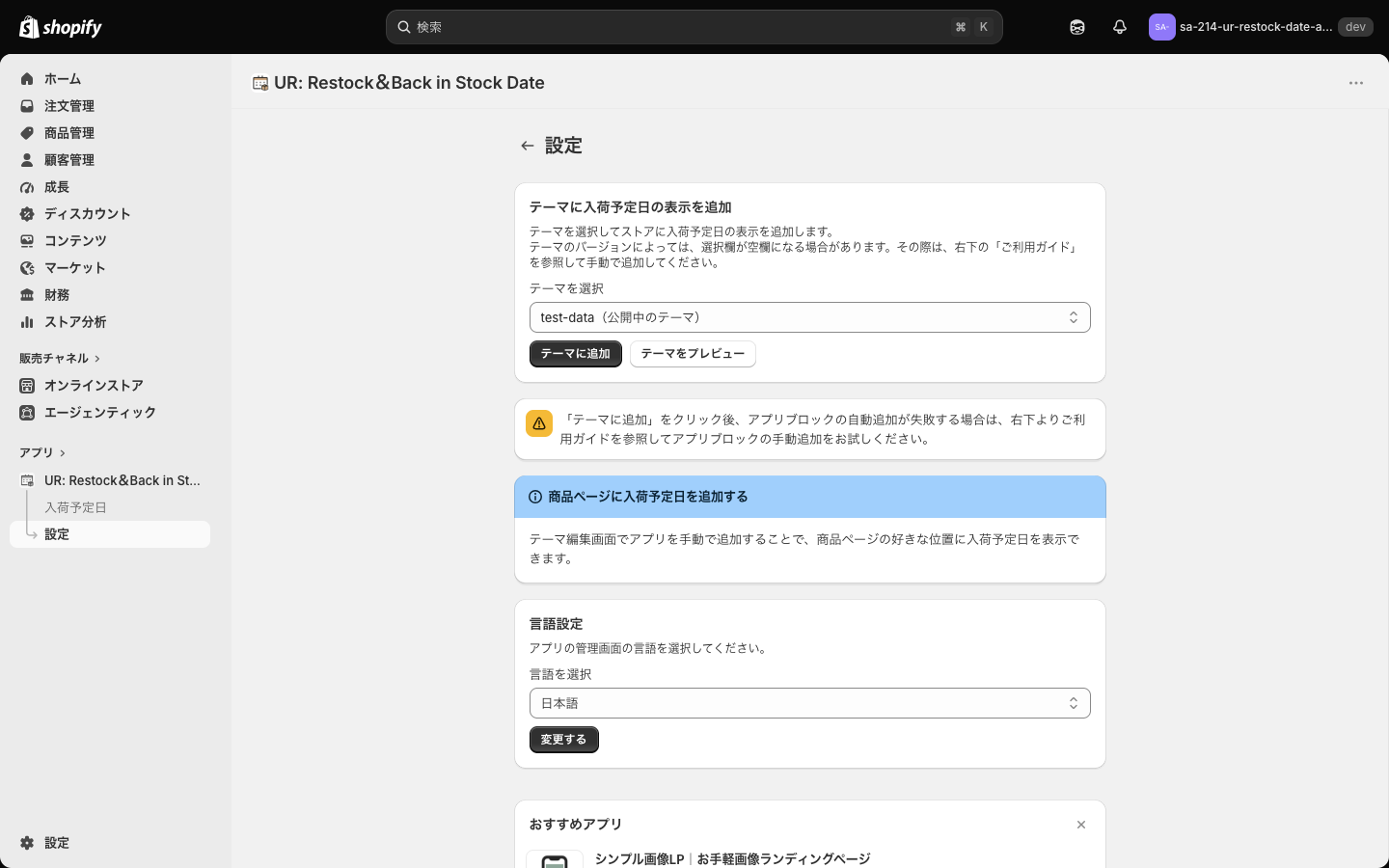Click the Shopify logo

click(61, 27)
